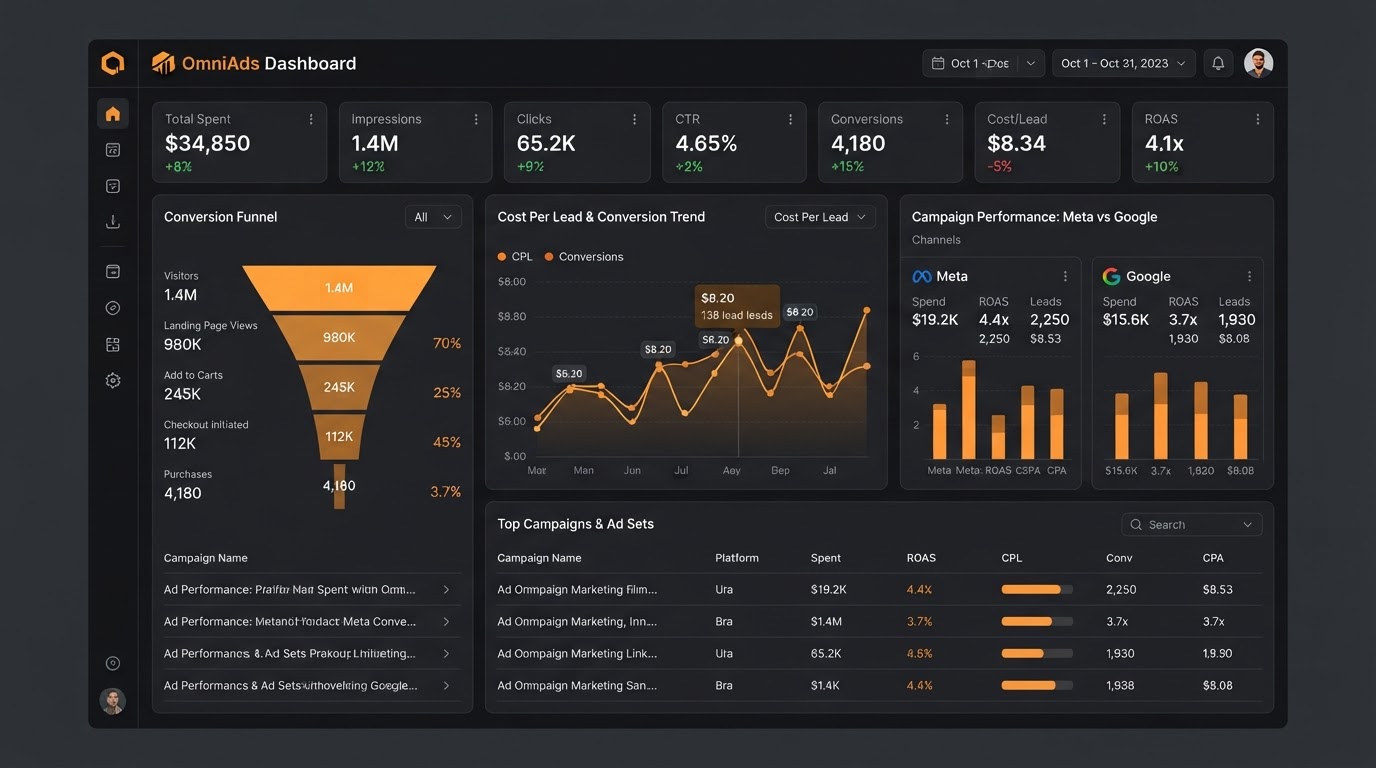Open the options menu on Clicks card
The width and height of the screenshot is (1376, 768).
click(x=634, y=119)
